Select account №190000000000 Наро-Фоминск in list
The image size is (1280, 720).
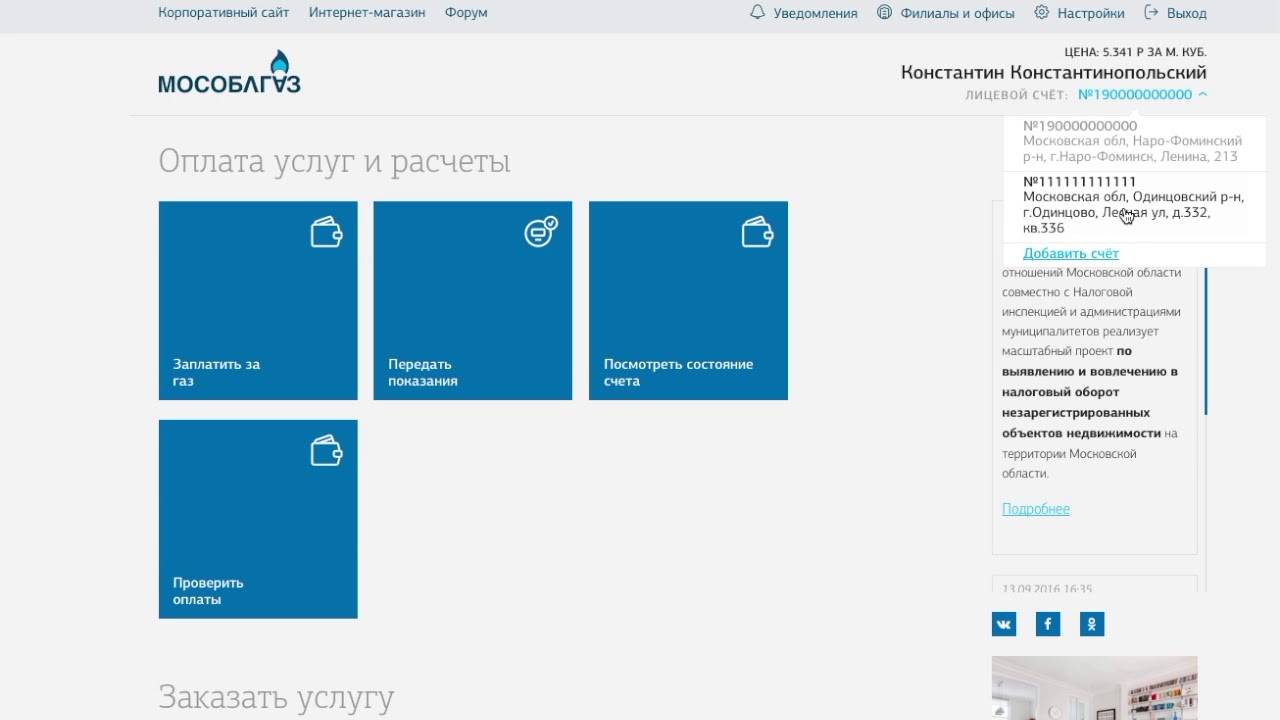click(1134, 142)
